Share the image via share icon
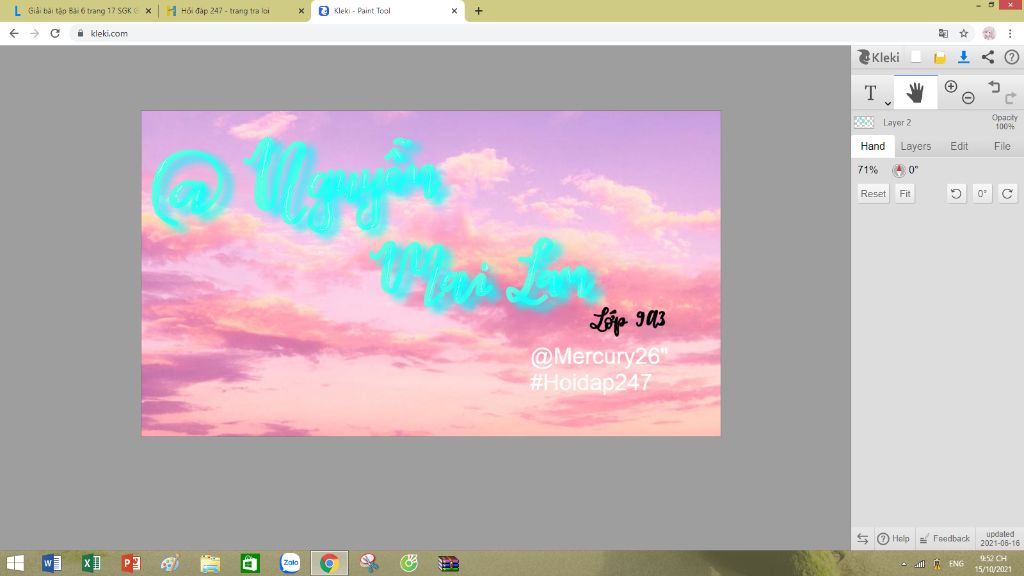The image size is (1024, 576). pos(987,57)
